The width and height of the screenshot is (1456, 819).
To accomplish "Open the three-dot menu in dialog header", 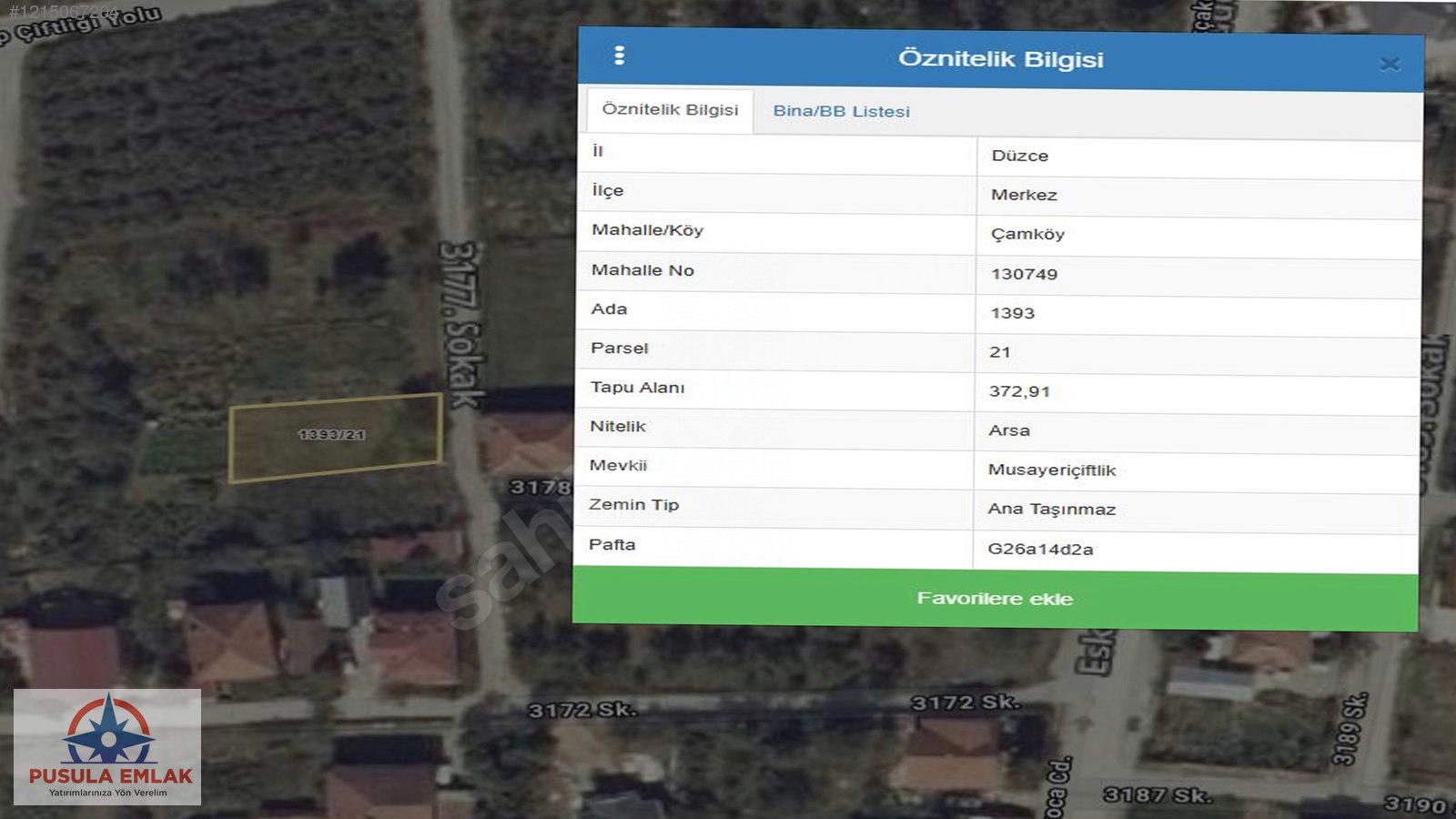I will coord(620,56).
